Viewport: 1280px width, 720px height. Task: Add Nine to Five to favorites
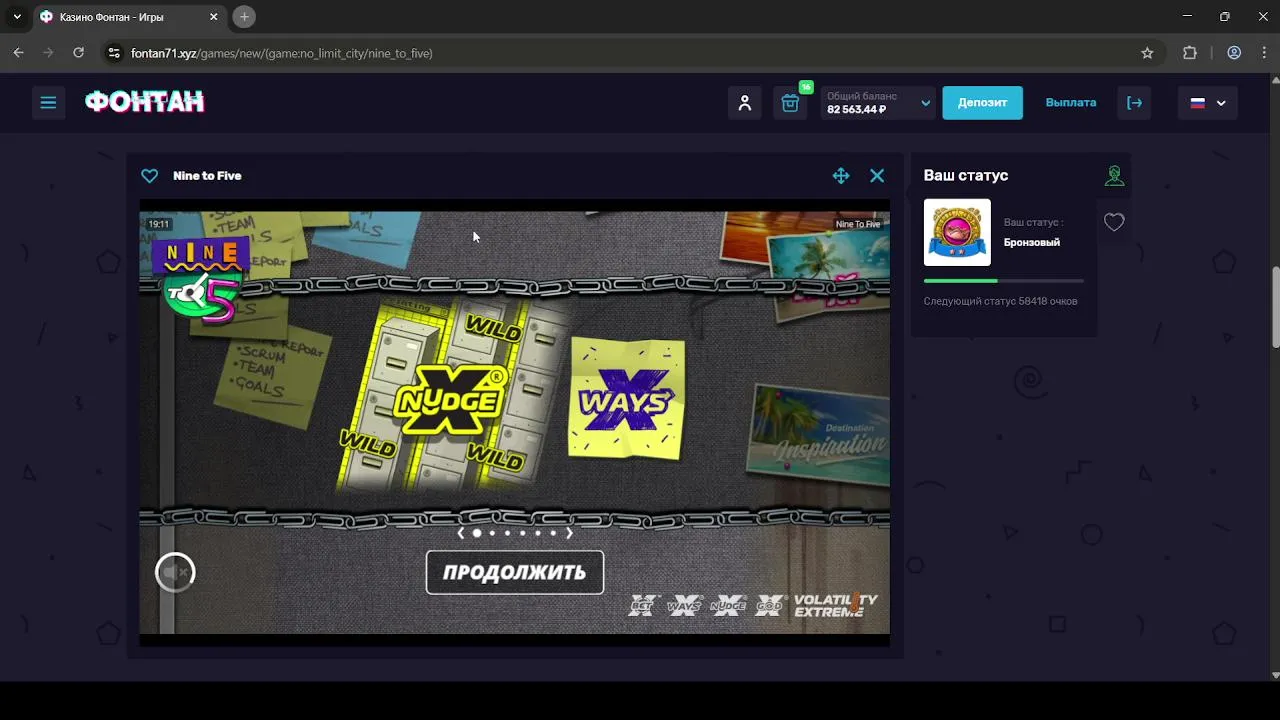click(149, 176)
